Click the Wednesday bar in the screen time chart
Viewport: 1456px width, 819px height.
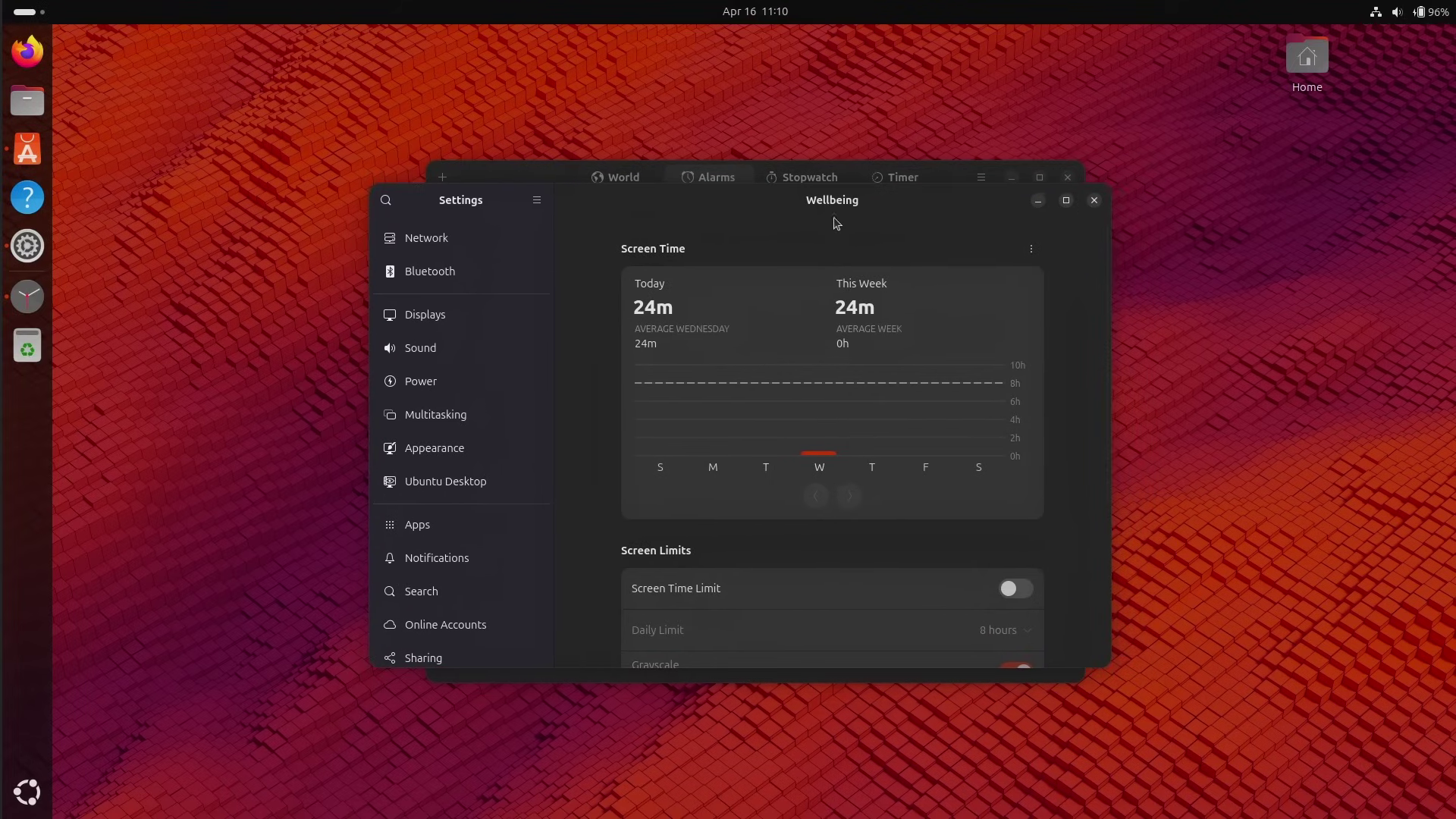[x=819, y=453]
